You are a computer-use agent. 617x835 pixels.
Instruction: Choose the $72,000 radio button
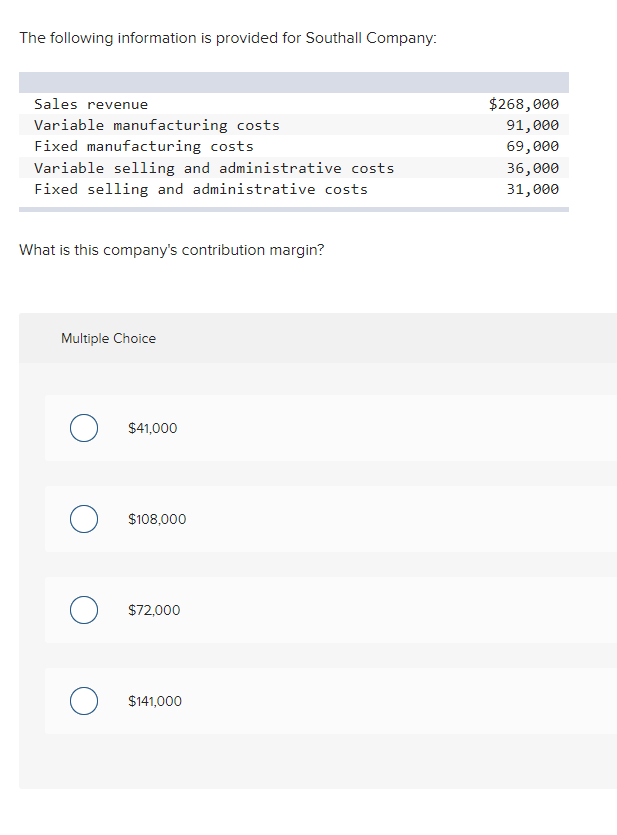[x=84, y=610]
